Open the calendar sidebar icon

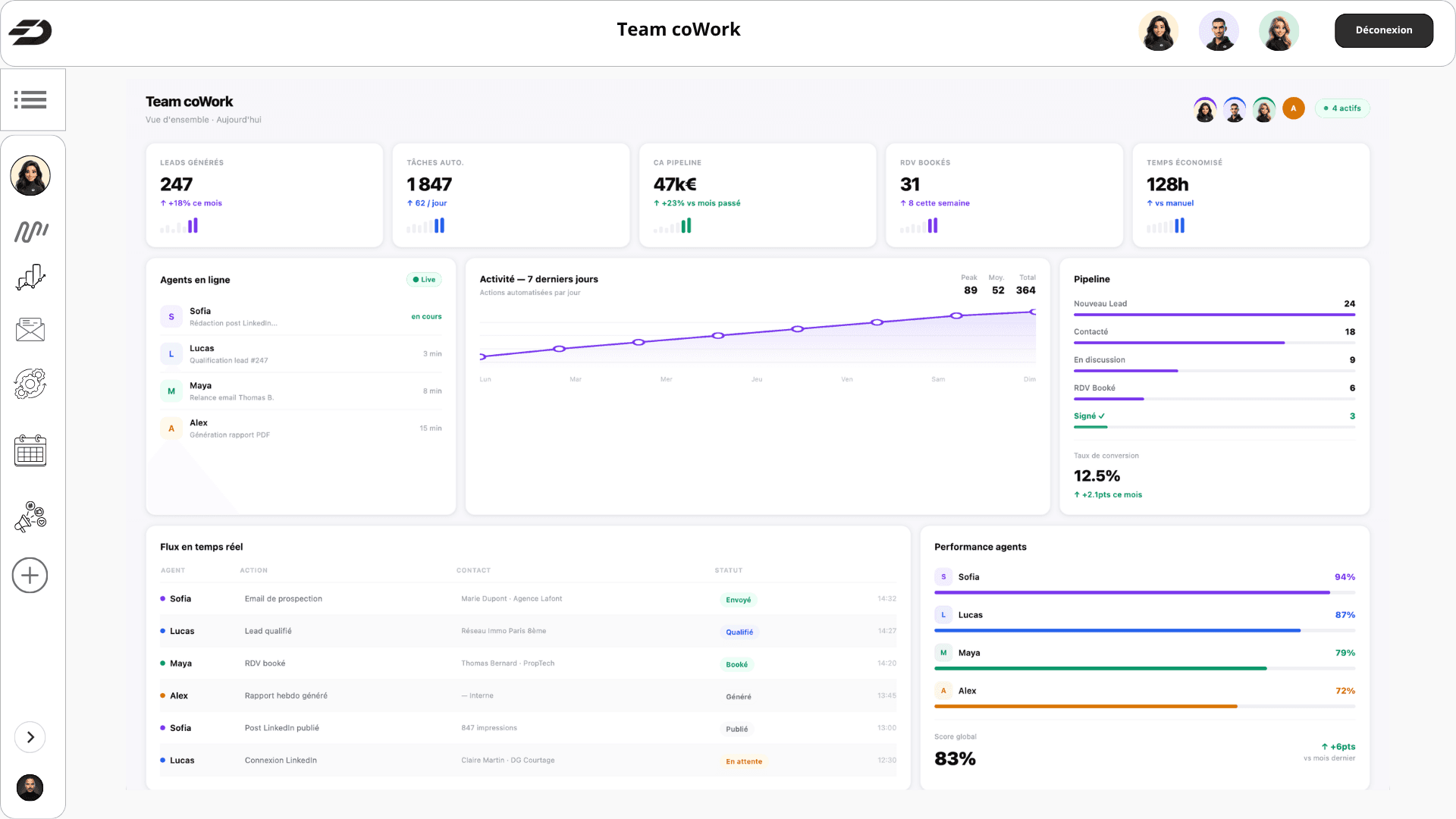point(30,450)
